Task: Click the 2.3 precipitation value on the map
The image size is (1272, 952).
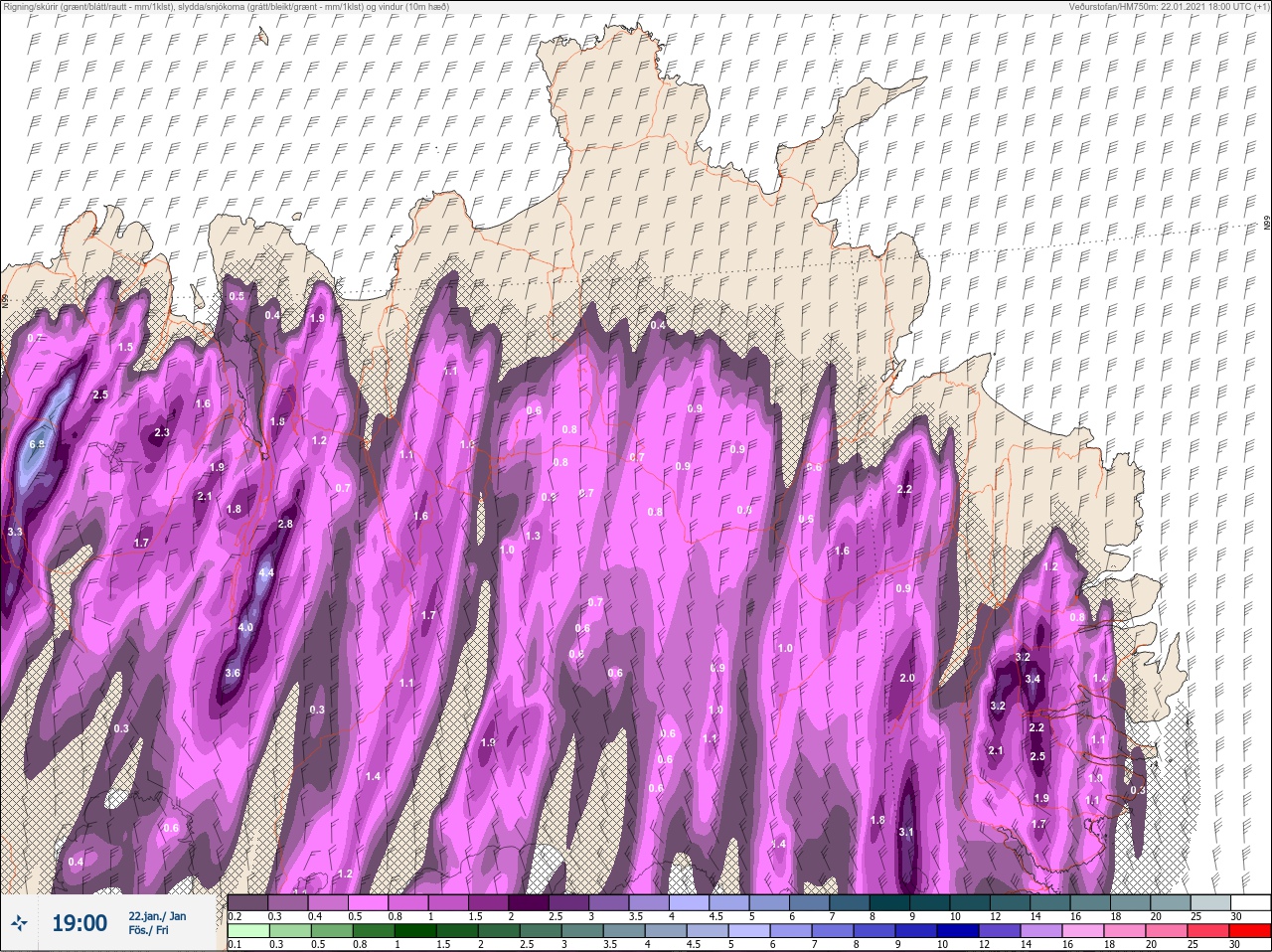Action: (x=163, y=432)
